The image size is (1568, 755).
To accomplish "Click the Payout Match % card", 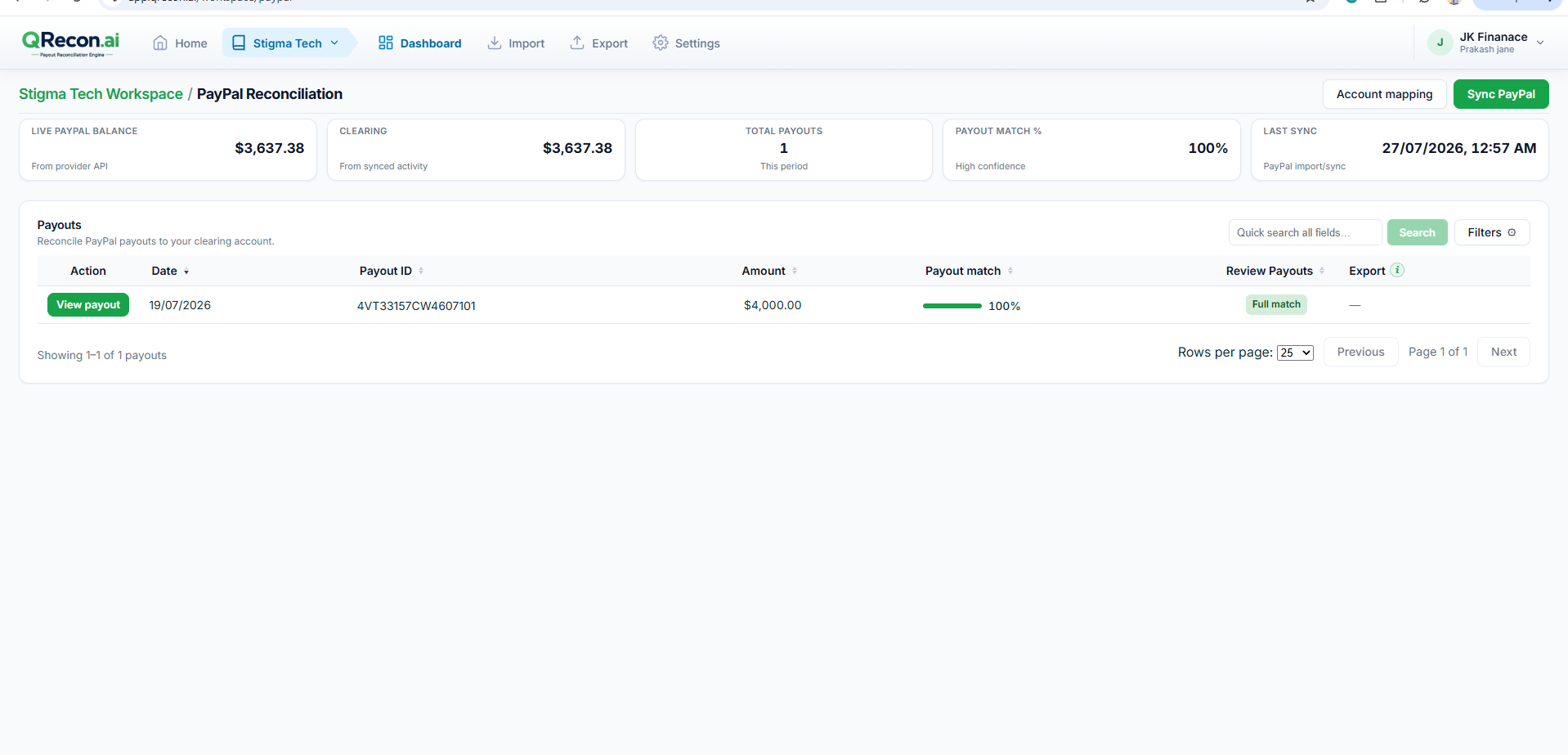I will (1091, 150).
